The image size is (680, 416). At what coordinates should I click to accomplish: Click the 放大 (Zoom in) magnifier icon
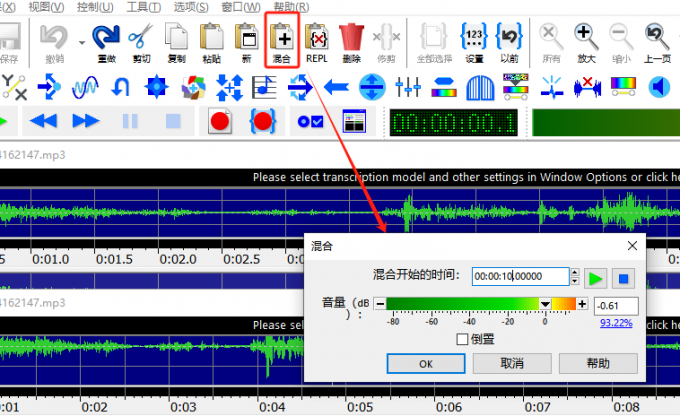(585, 41)
